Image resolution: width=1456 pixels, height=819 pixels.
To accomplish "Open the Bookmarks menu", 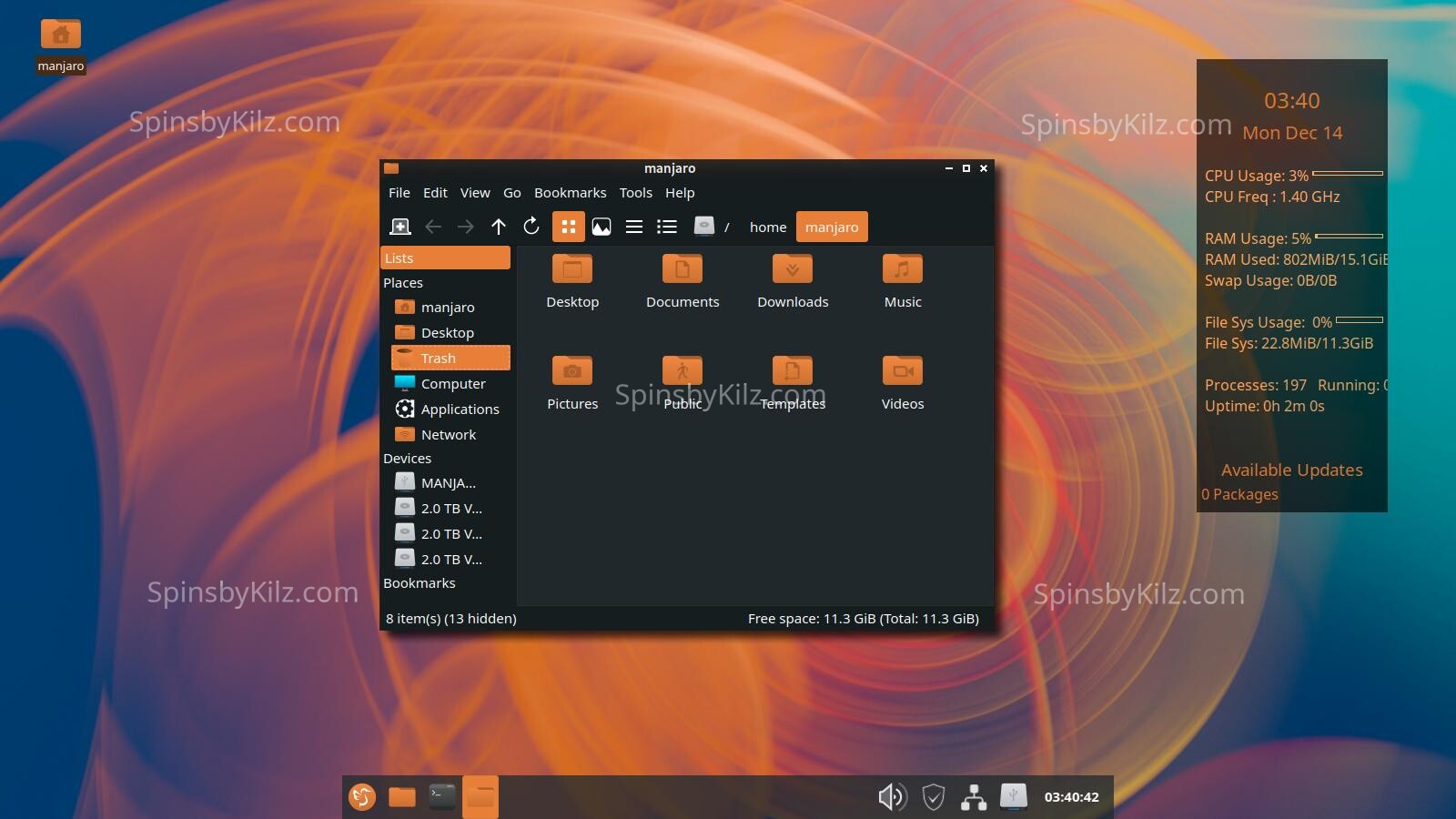I will [570, 193].
